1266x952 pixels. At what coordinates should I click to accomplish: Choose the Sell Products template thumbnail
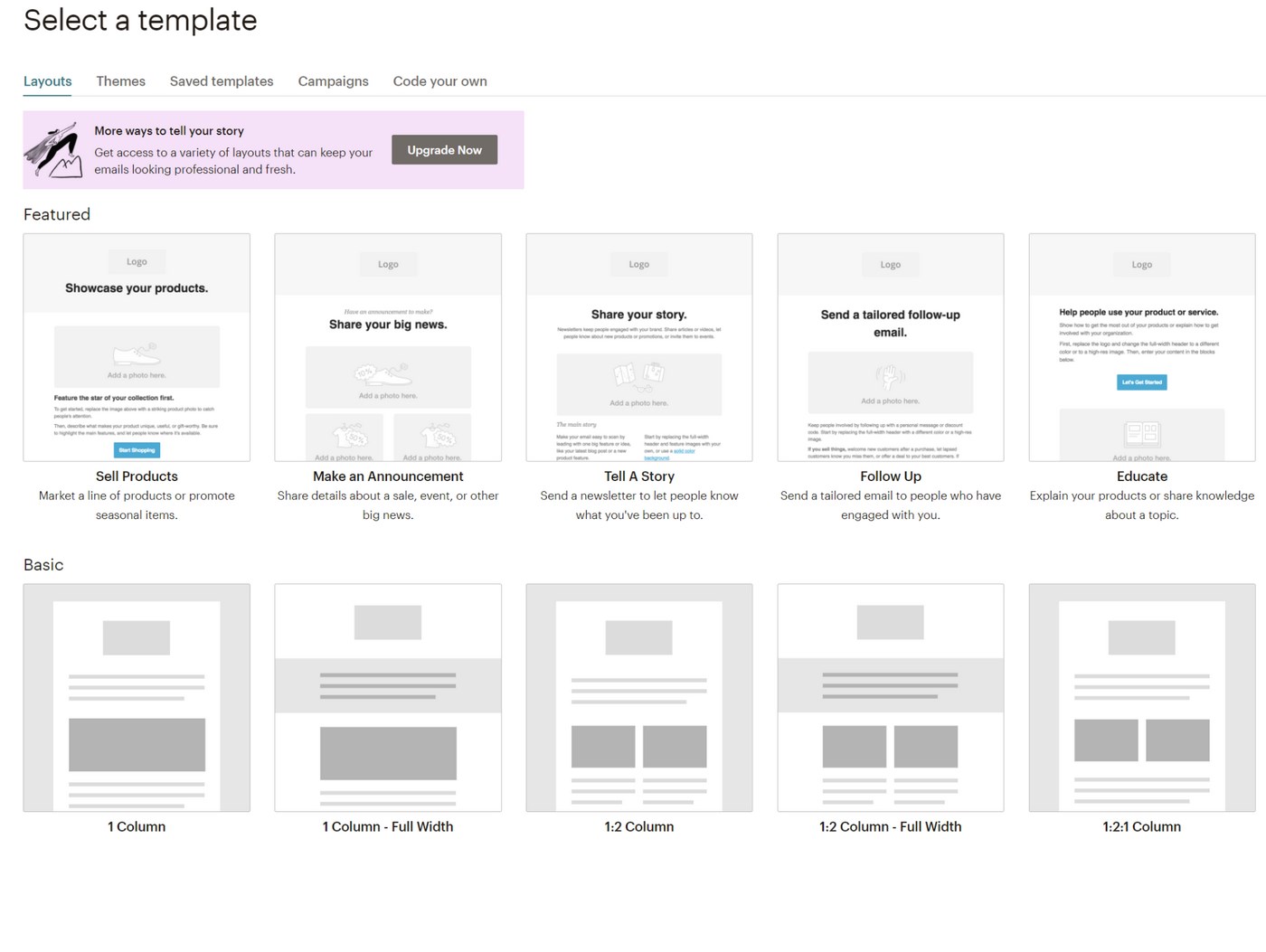tap(137, 347)
